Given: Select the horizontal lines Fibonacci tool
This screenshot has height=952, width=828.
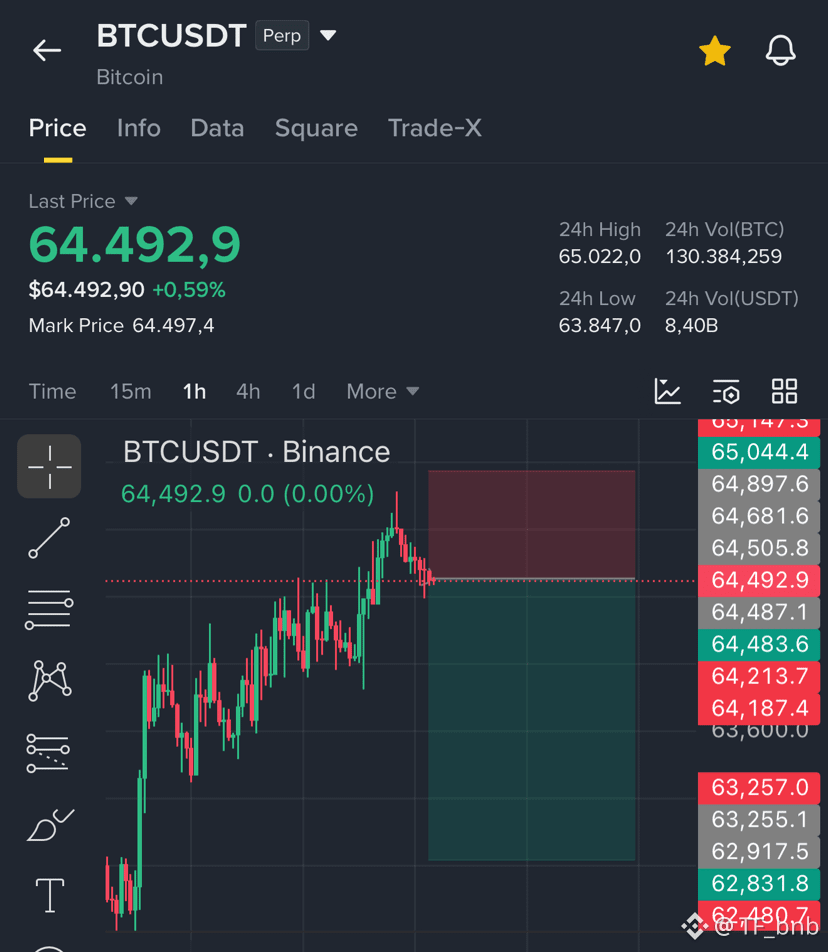Looking at the screenshot, I should tap(49, 609).
